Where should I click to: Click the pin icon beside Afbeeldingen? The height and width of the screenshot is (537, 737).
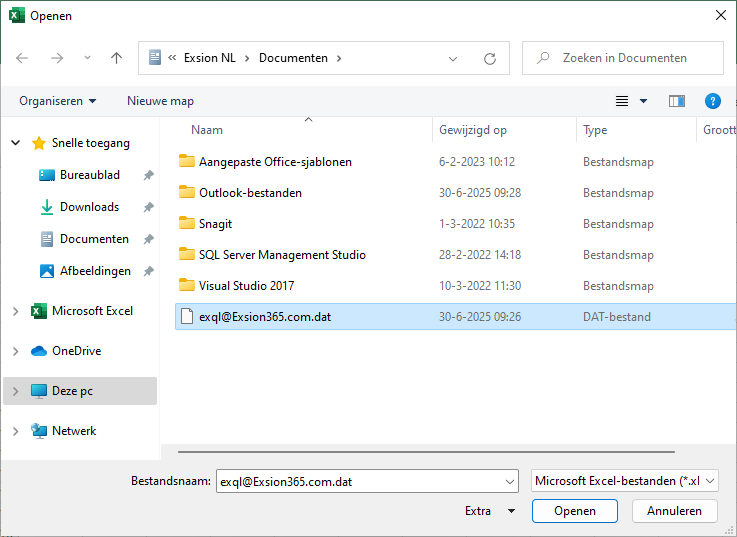point(149,271)
